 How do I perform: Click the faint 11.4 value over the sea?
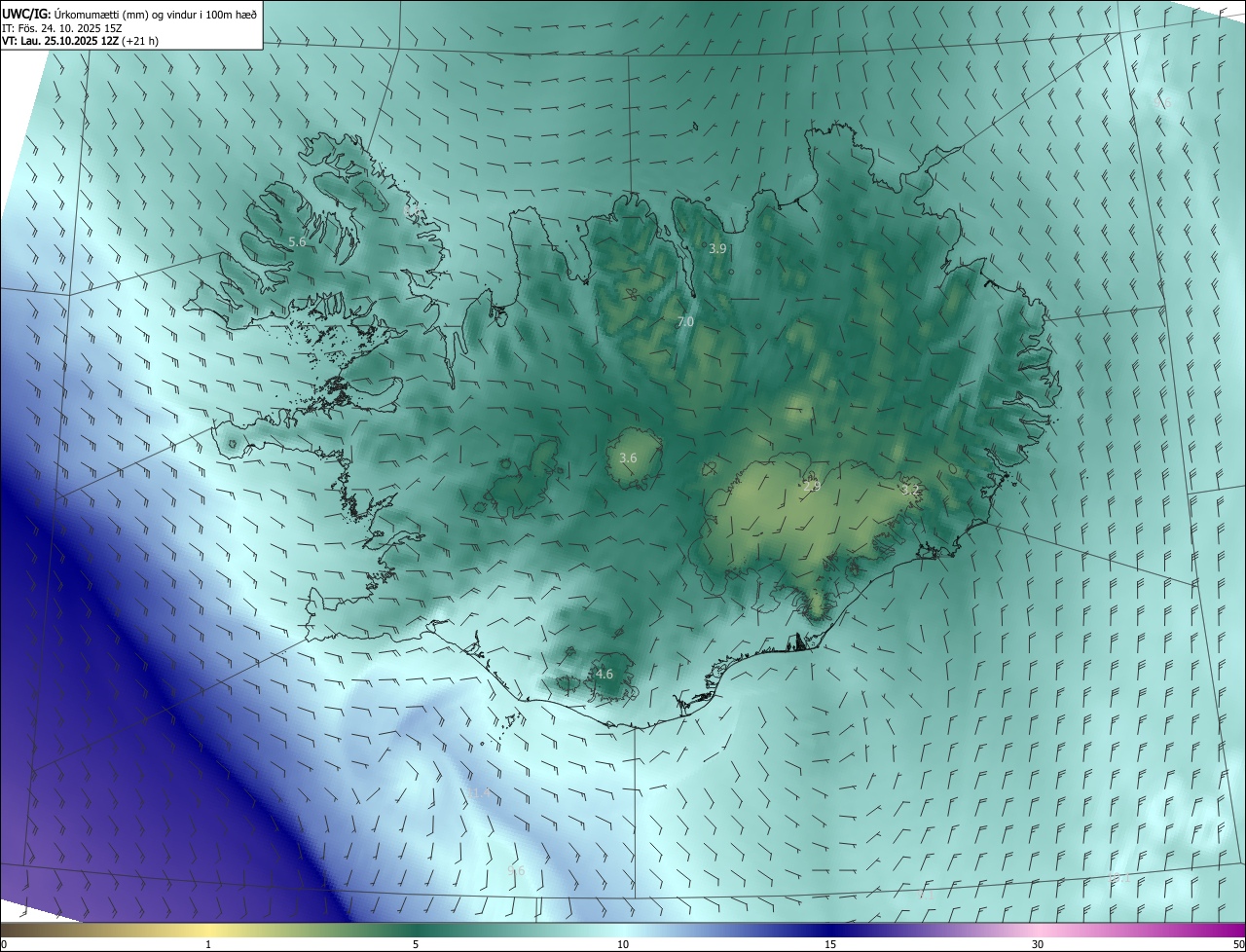pos(478,793)
